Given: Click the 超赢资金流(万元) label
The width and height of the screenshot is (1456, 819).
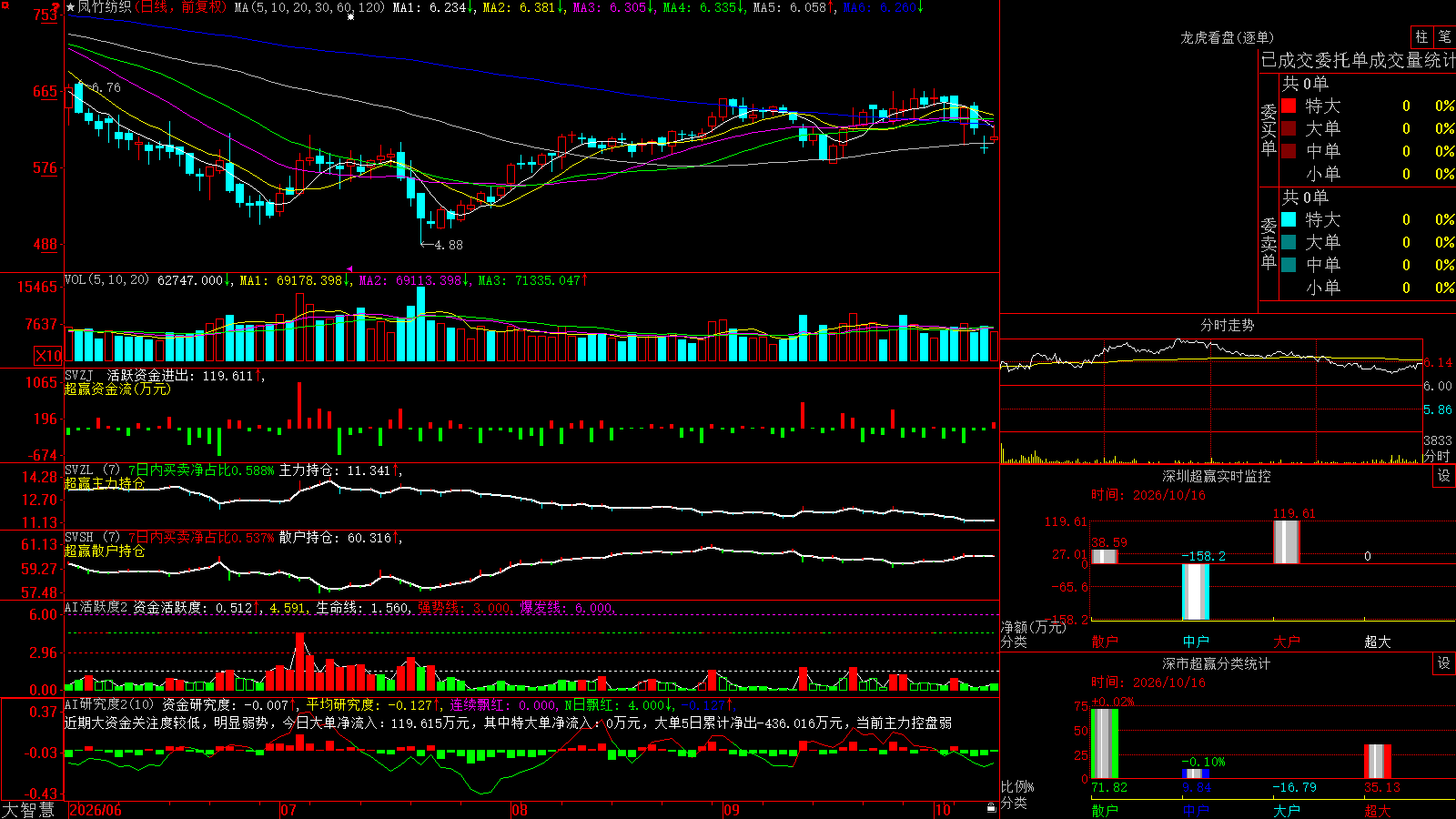Looking at the screenshot, I should tap(117, 389).
